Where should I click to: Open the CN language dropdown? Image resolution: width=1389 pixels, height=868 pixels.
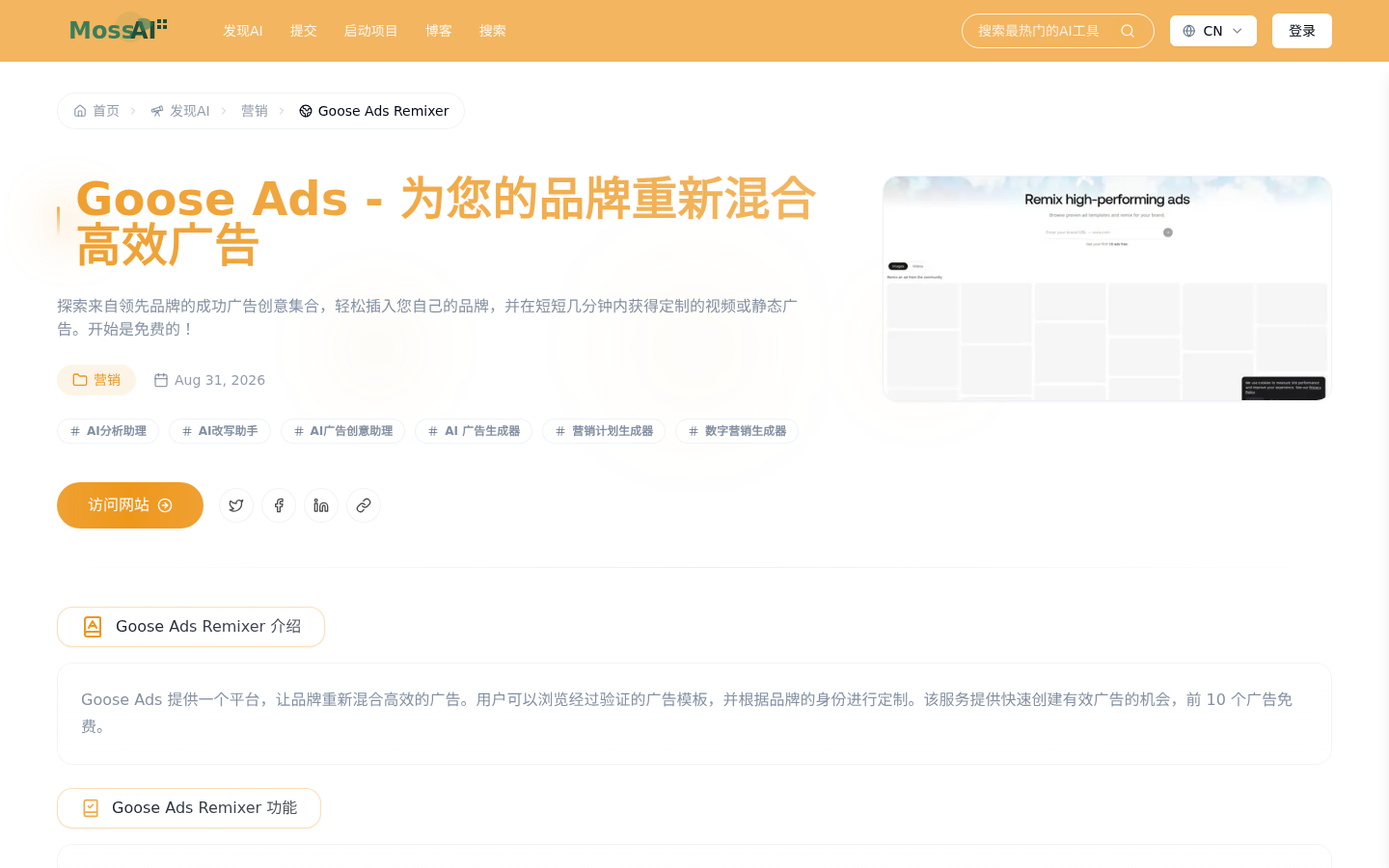[x=1213, y=31]
